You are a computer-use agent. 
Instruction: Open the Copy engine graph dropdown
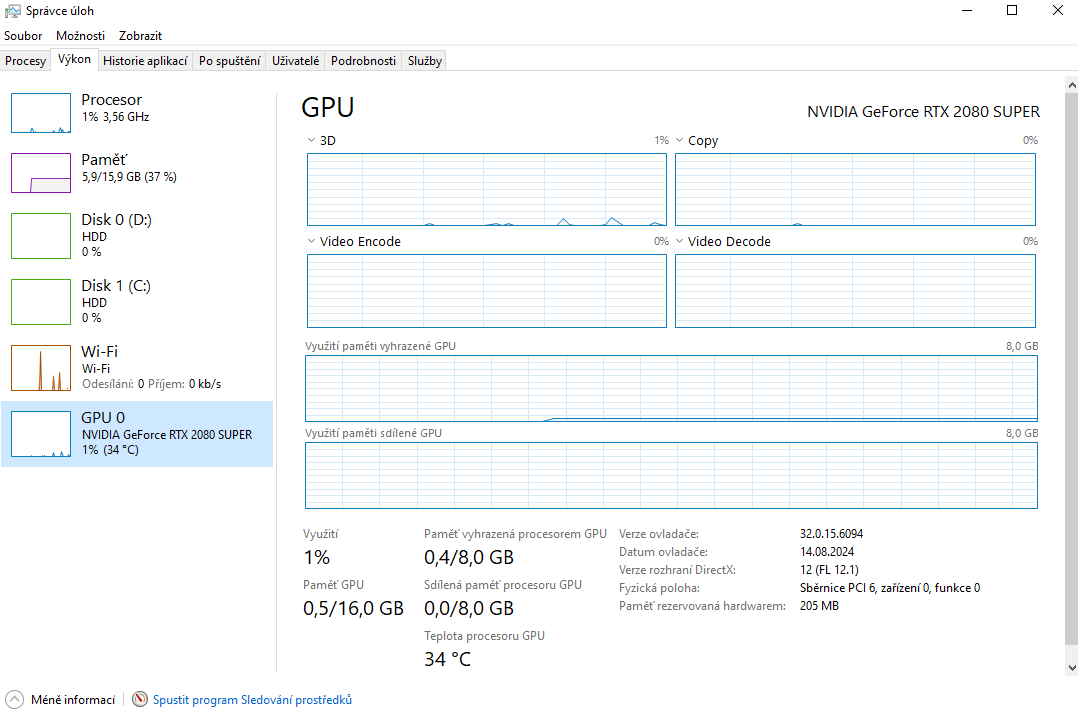point(680,141)
